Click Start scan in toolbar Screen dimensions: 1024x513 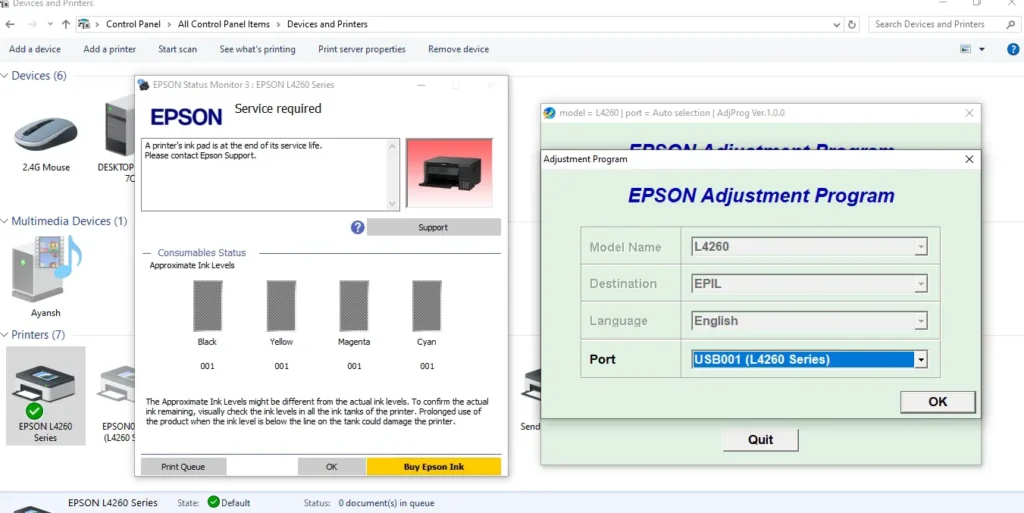(x=178, y=49)
